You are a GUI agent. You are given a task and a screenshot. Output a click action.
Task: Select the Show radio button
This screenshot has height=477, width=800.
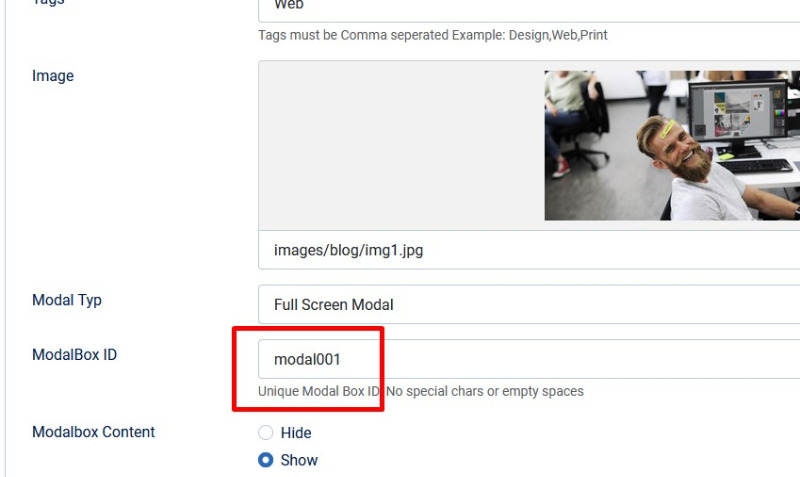pyautogui.click(x=266, y=461)
